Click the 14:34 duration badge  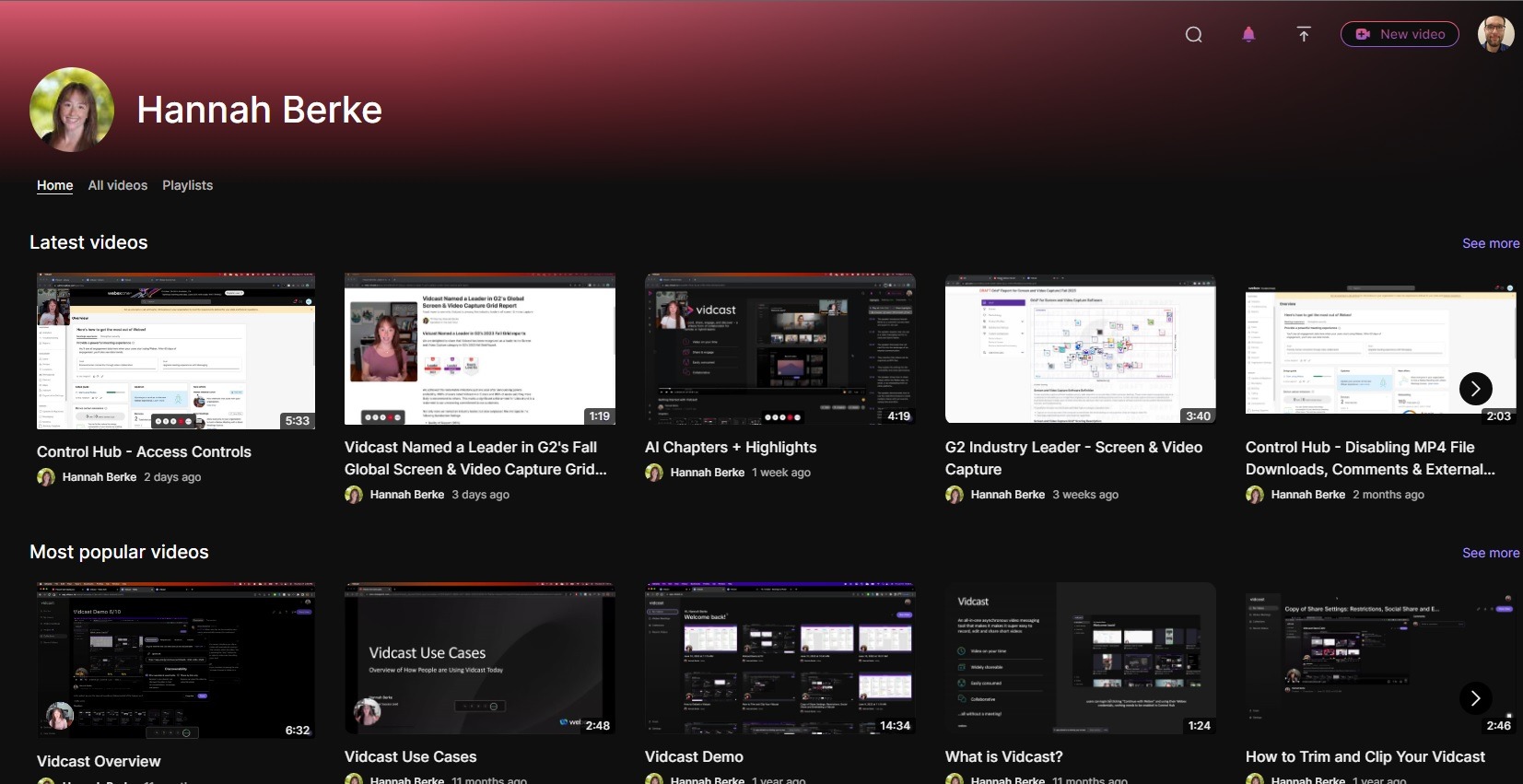[x=895, y=726]
